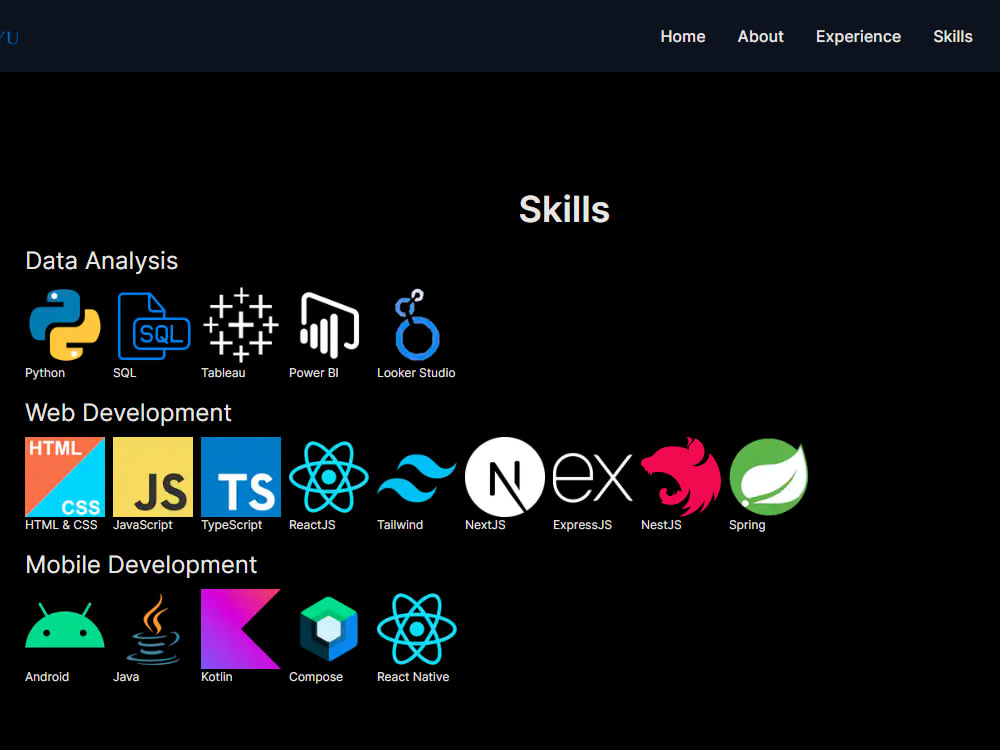Click the 'React Native' label text
Screen dimensions: 1000x750
pos(413,677)
